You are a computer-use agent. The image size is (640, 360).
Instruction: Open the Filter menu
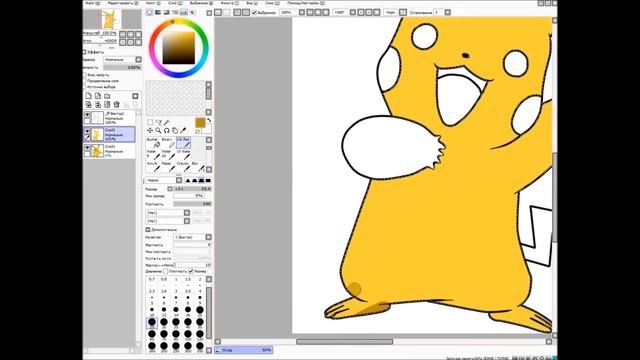[x=229, y=3]
